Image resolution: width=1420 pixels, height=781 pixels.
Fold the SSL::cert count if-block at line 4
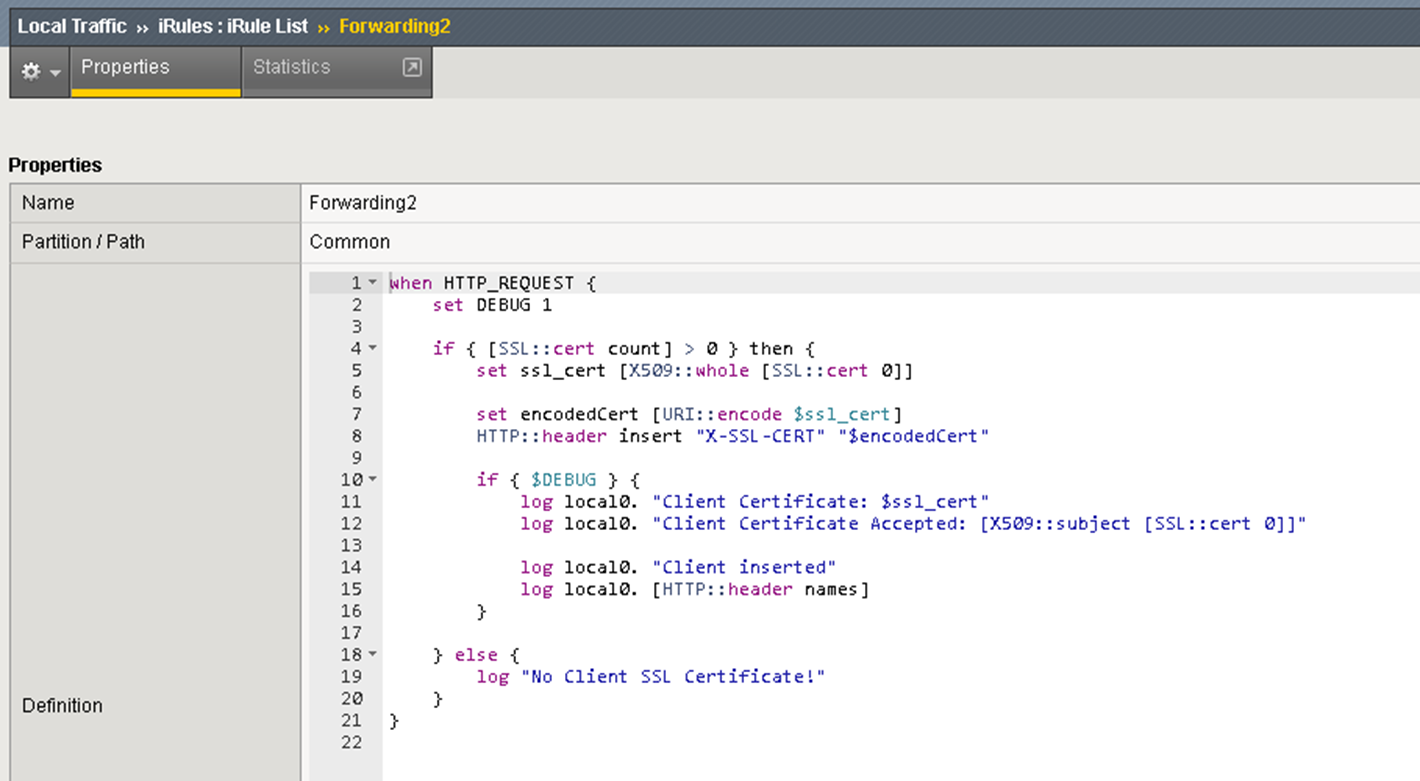point(373,349)
